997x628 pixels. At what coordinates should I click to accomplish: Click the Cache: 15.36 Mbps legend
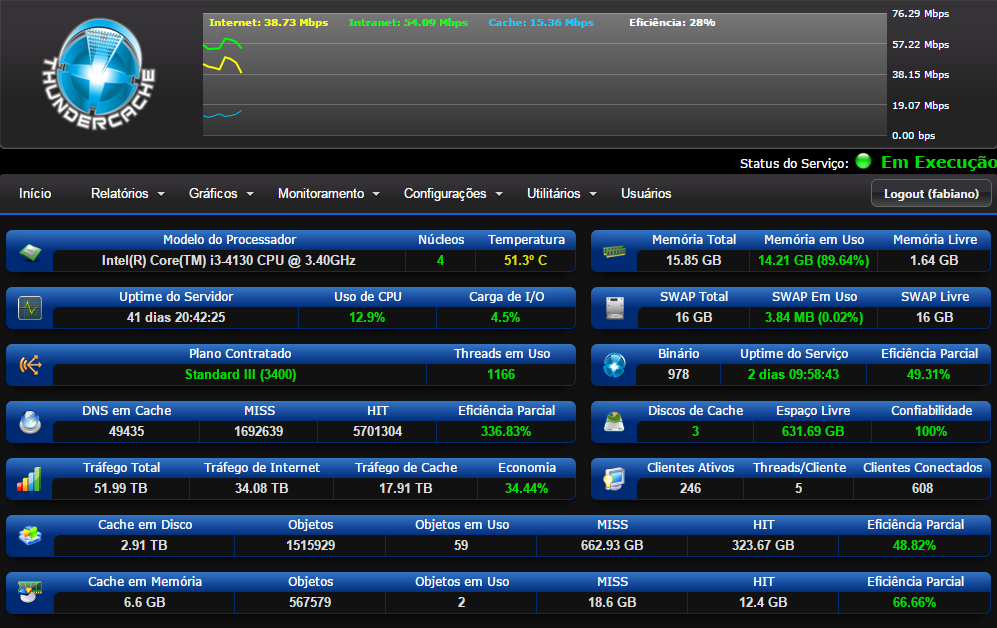(x=541, y=22)
